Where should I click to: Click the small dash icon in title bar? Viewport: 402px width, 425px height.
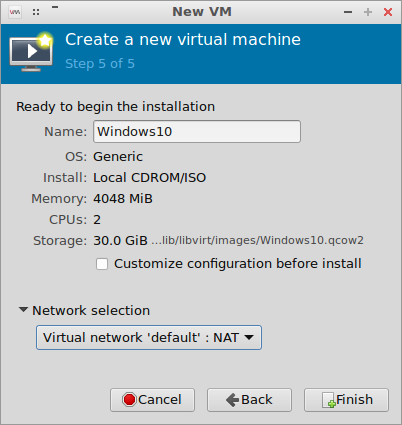55,7
